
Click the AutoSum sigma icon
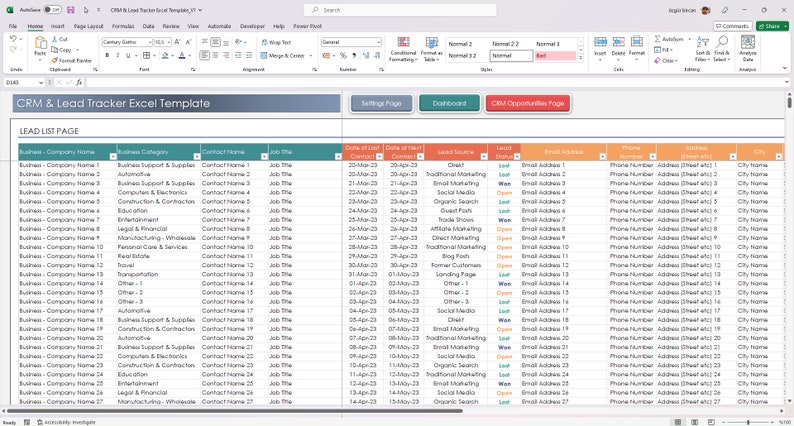(657, 39)
